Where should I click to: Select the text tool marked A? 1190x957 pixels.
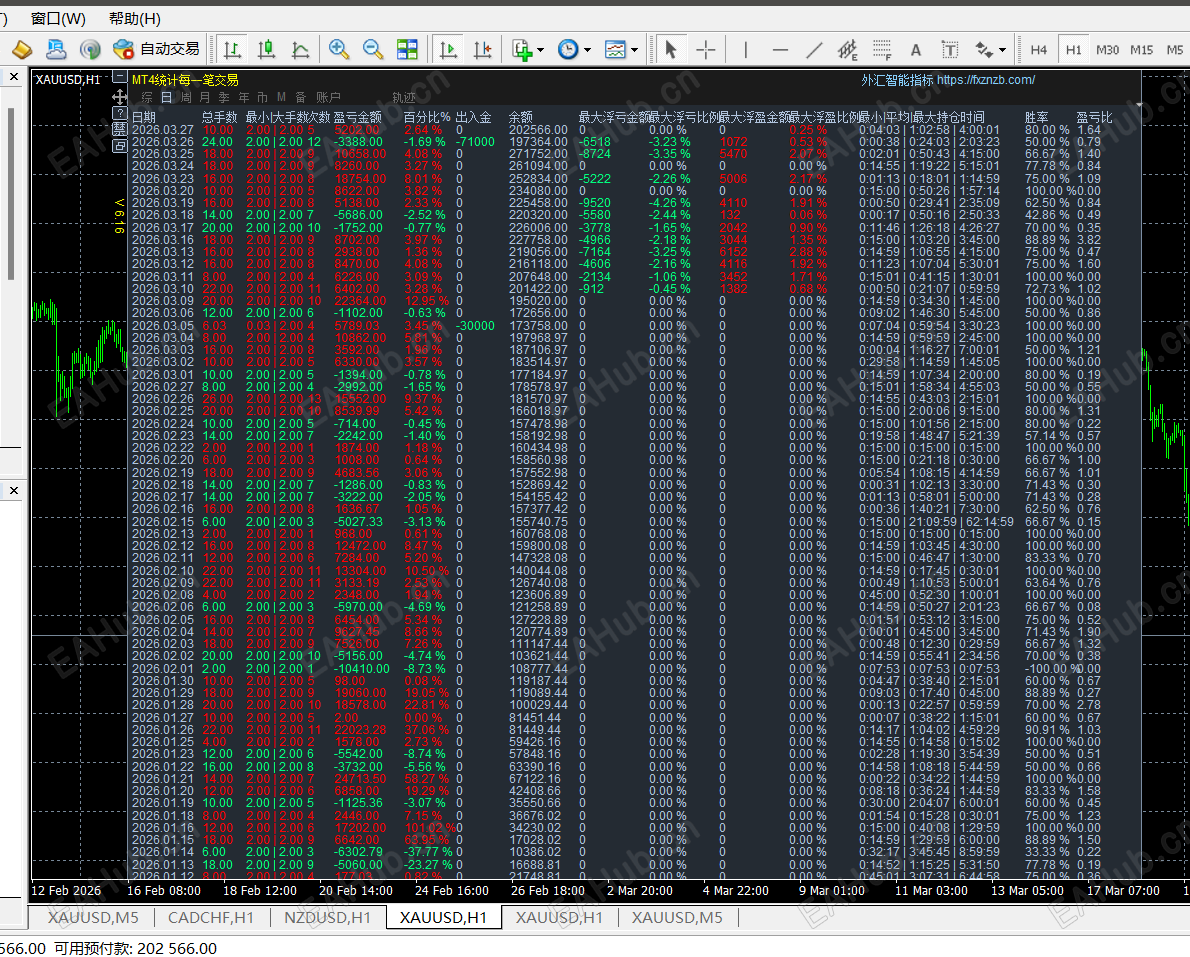tap(916, 49)
